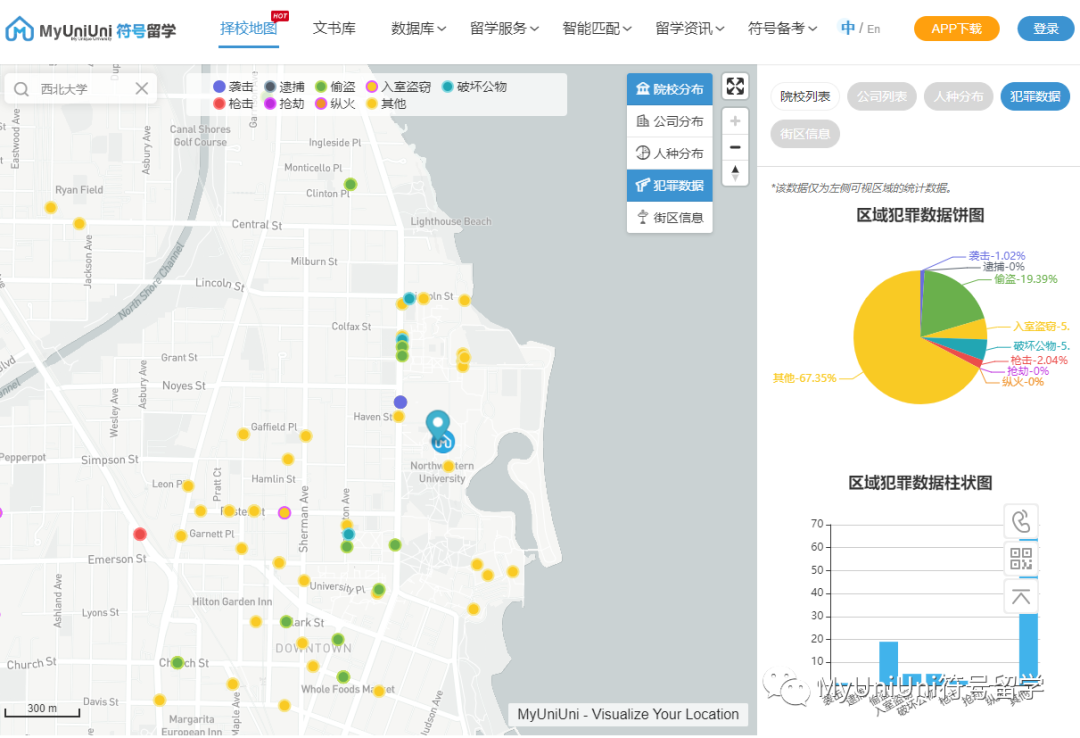The image size is (1080, 738).
Task: Switch to the 犯罪数据 panel tab
Action: click(1035, 96)
